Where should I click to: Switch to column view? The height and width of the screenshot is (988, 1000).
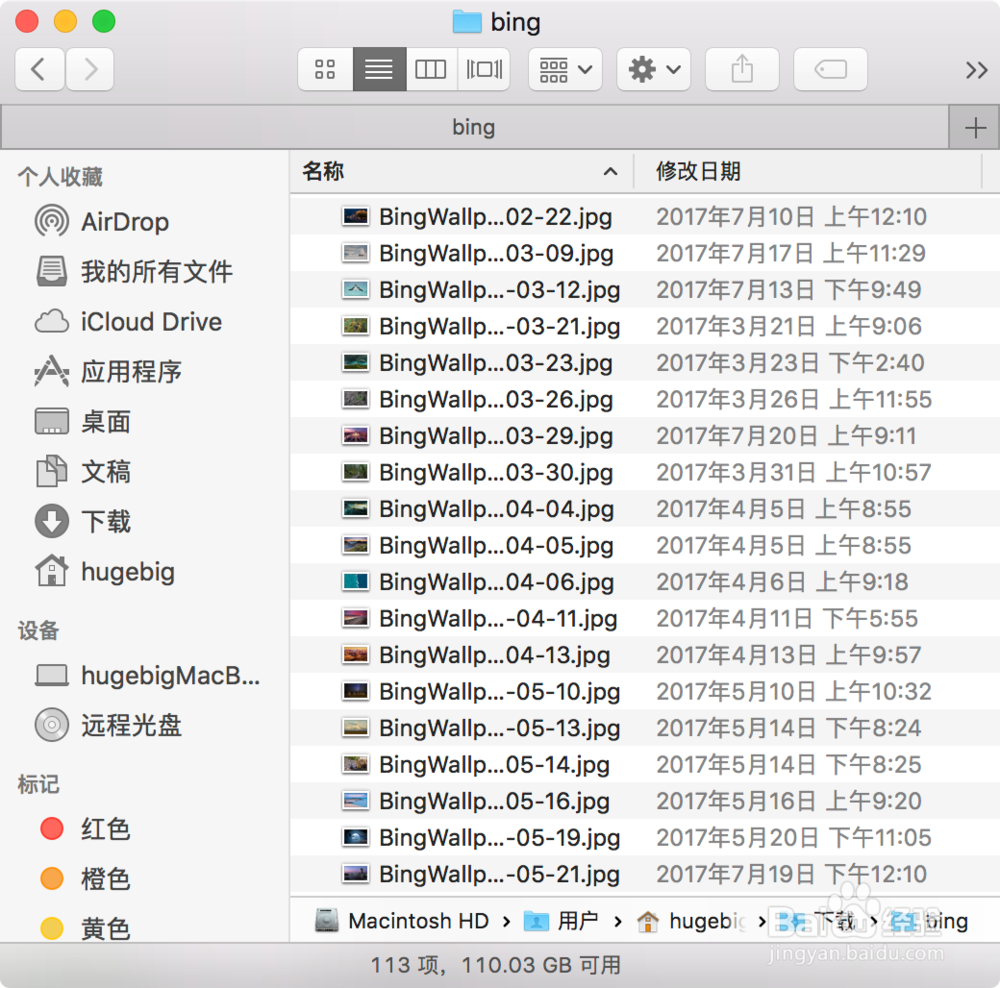431,69
